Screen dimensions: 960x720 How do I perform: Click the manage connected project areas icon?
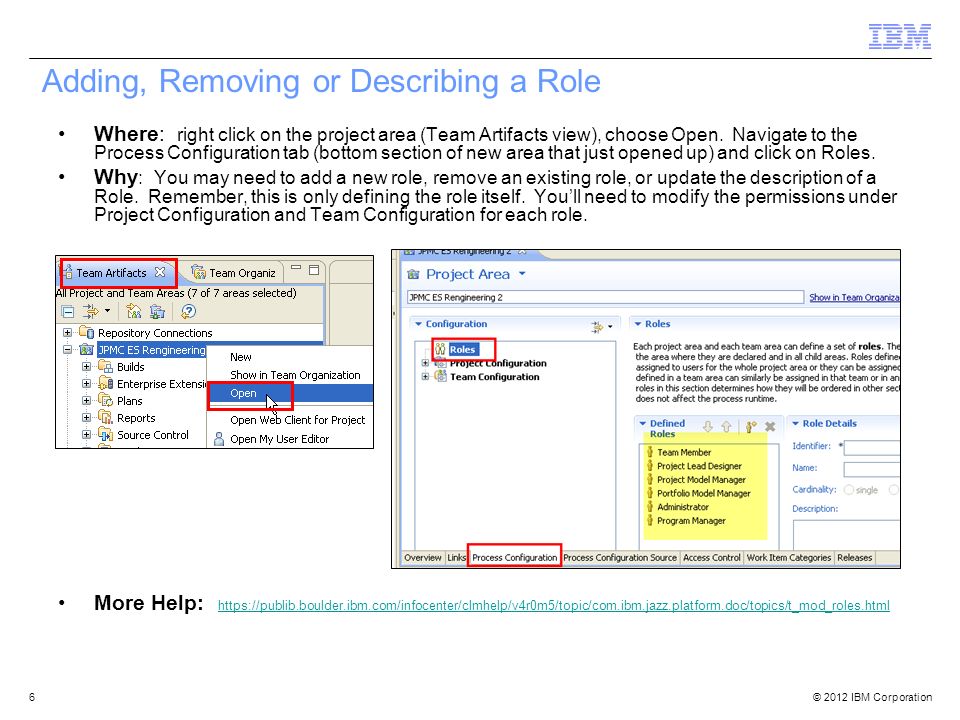coord(133,312)
